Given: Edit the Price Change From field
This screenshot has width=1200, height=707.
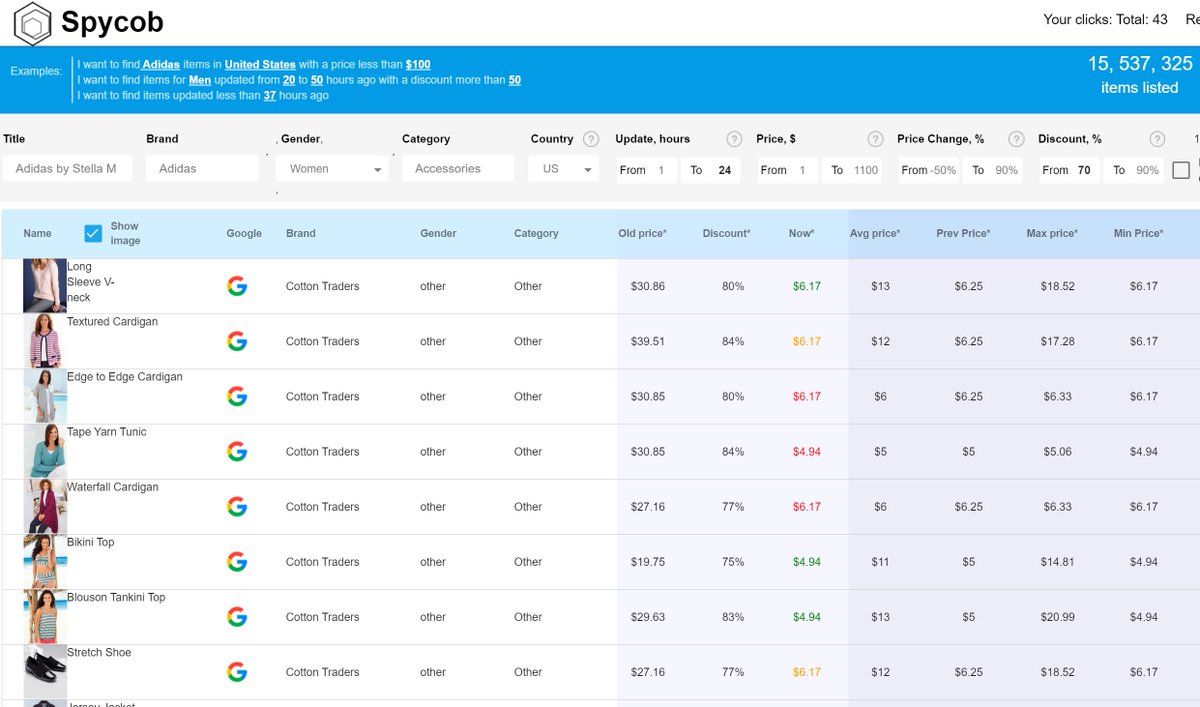Looking at the screenshot, I should 928,170.
